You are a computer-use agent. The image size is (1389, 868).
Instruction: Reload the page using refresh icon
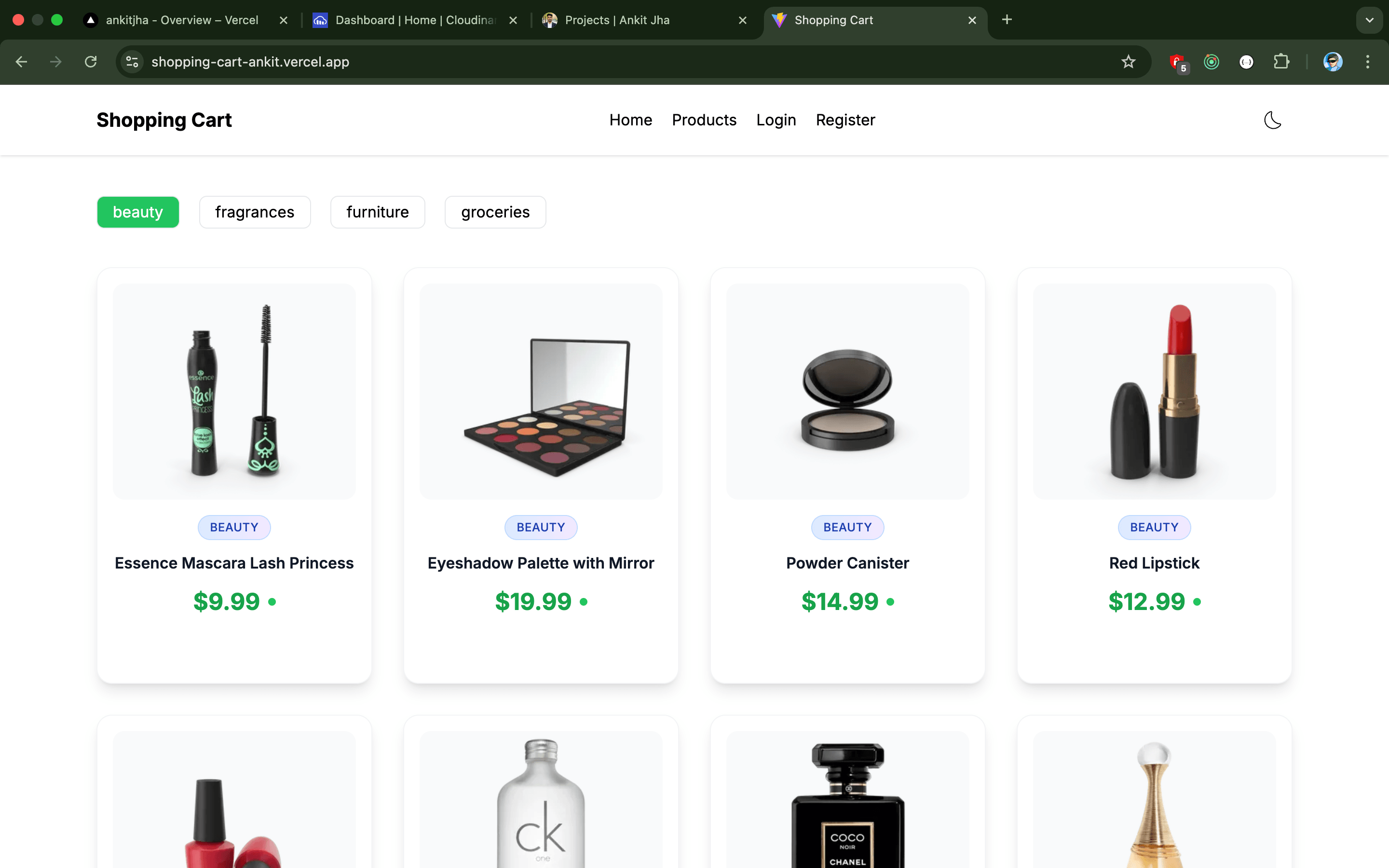tap(90, 61)
